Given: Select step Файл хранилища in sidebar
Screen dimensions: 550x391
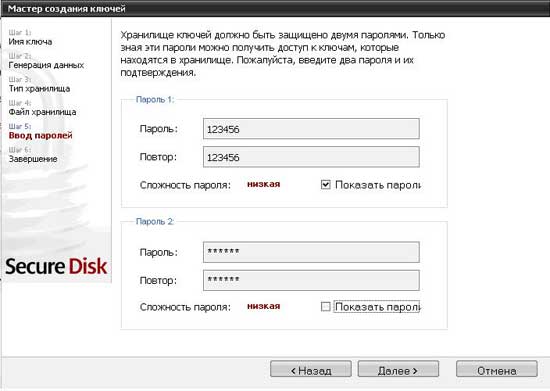Looking at the screenshot, I should click(x=42, y=112).
